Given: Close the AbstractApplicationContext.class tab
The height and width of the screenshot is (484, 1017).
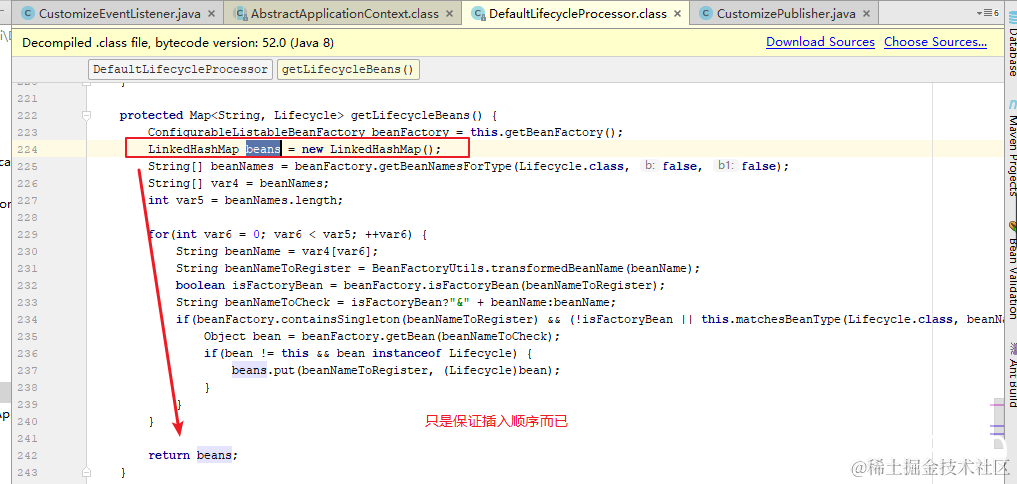Looking at the screenshot, I should (x=450, y=14).
